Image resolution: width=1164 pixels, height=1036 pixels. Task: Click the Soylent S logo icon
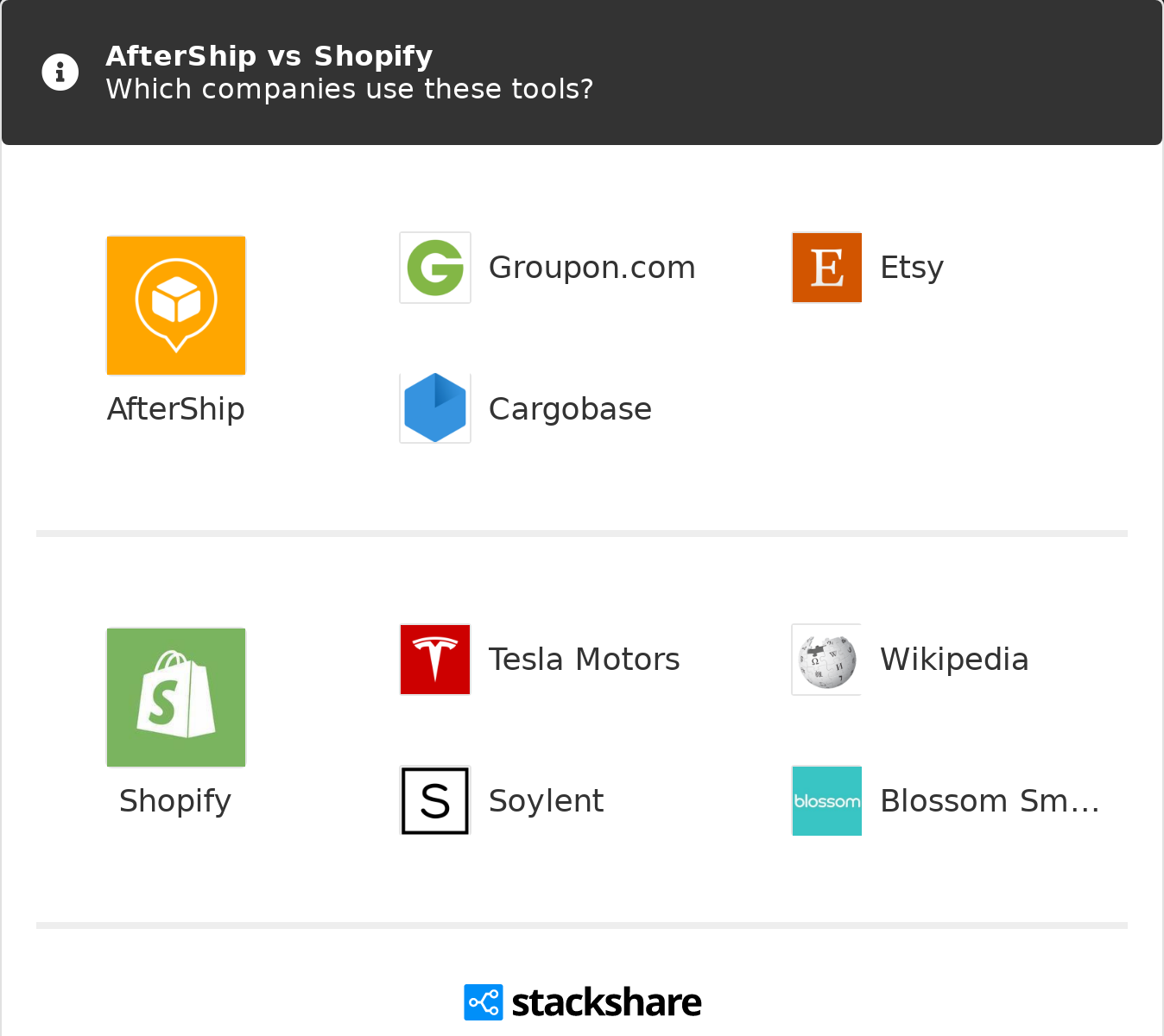(435, 800)
